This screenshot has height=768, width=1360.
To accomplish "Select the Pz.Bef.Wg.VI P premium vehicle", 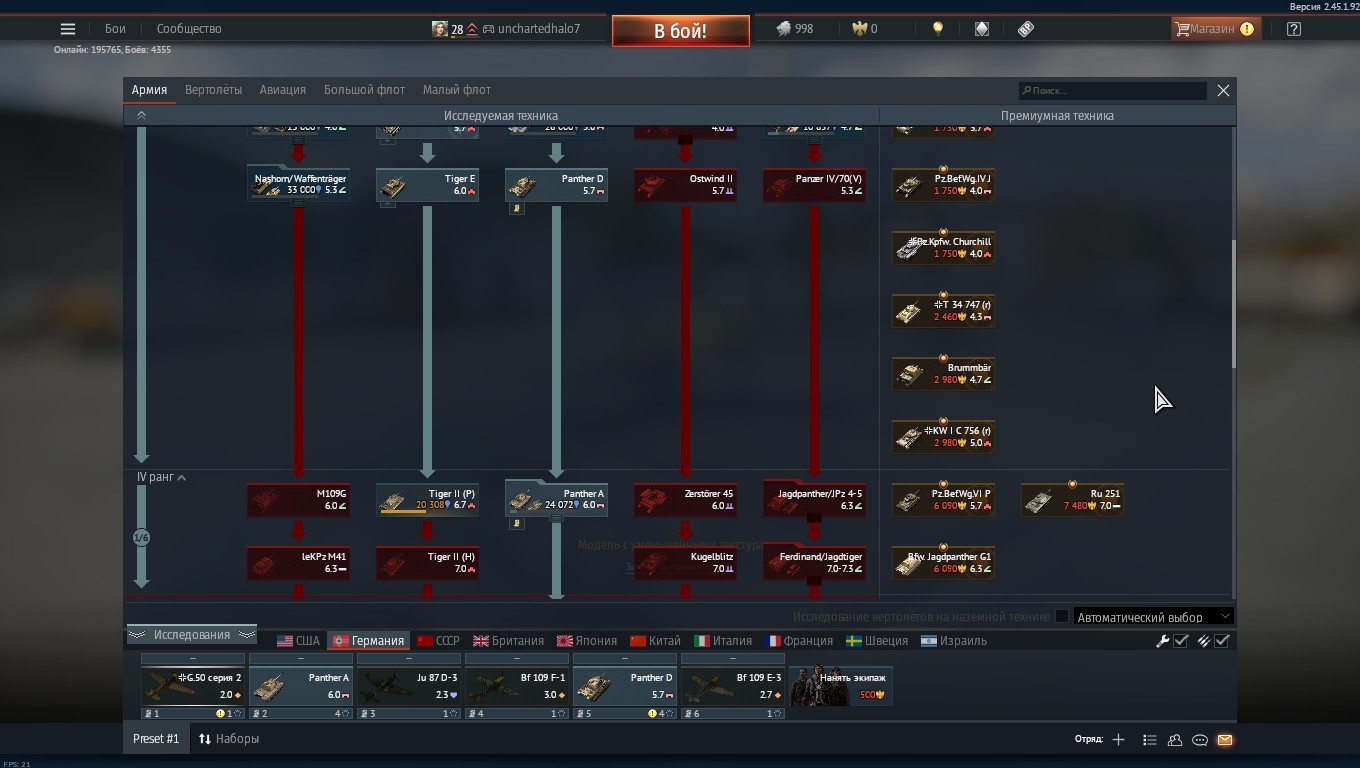I will tap(943, 499).
